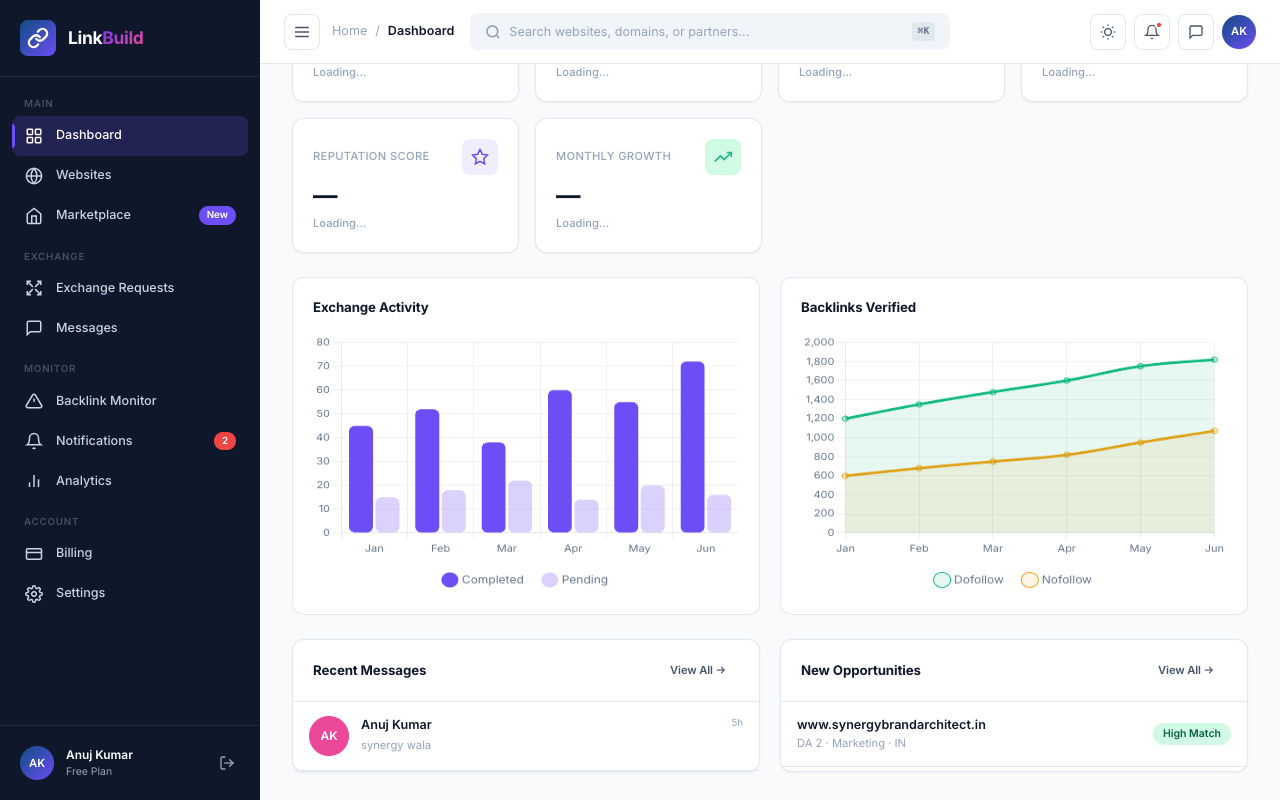Click the Jun completed bar in Exchange Activity
The height and width of the screenshot is (800, 1280).
pos(693,447)
